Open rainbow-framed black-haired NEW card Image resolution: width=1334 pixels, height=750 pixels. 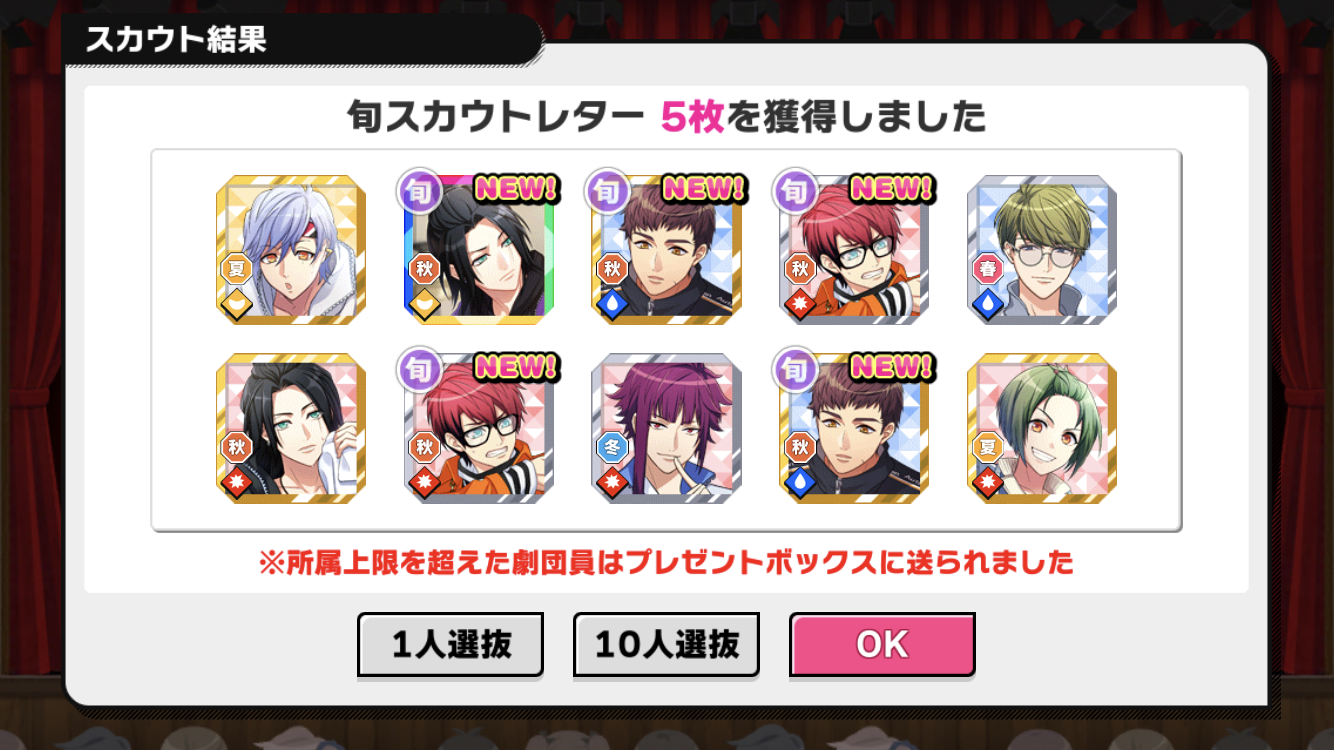coord(479,250)
